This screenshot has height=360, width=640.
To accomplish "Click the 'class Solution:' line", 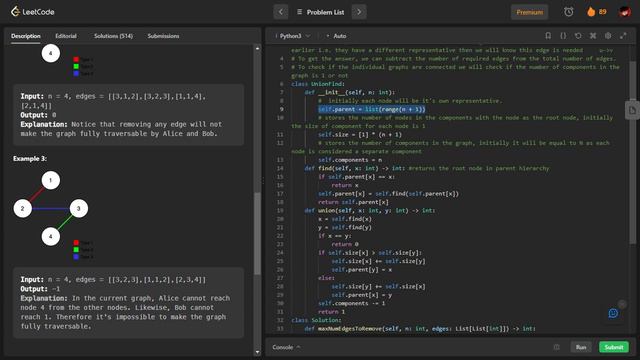I will point(316,320).
